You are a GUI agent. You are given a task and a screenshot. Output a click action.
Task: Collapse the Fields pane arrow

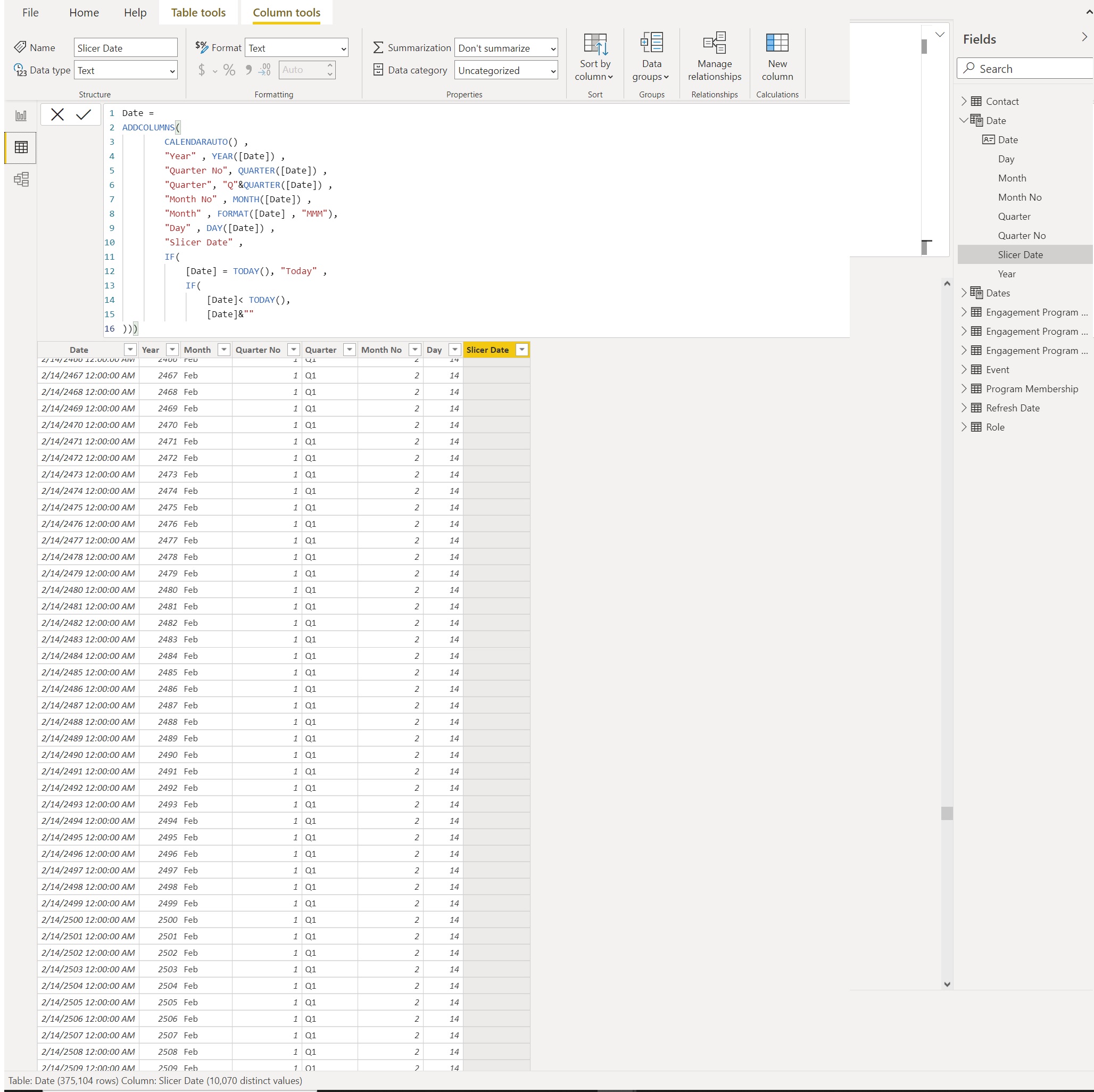tap(1084, 37)
